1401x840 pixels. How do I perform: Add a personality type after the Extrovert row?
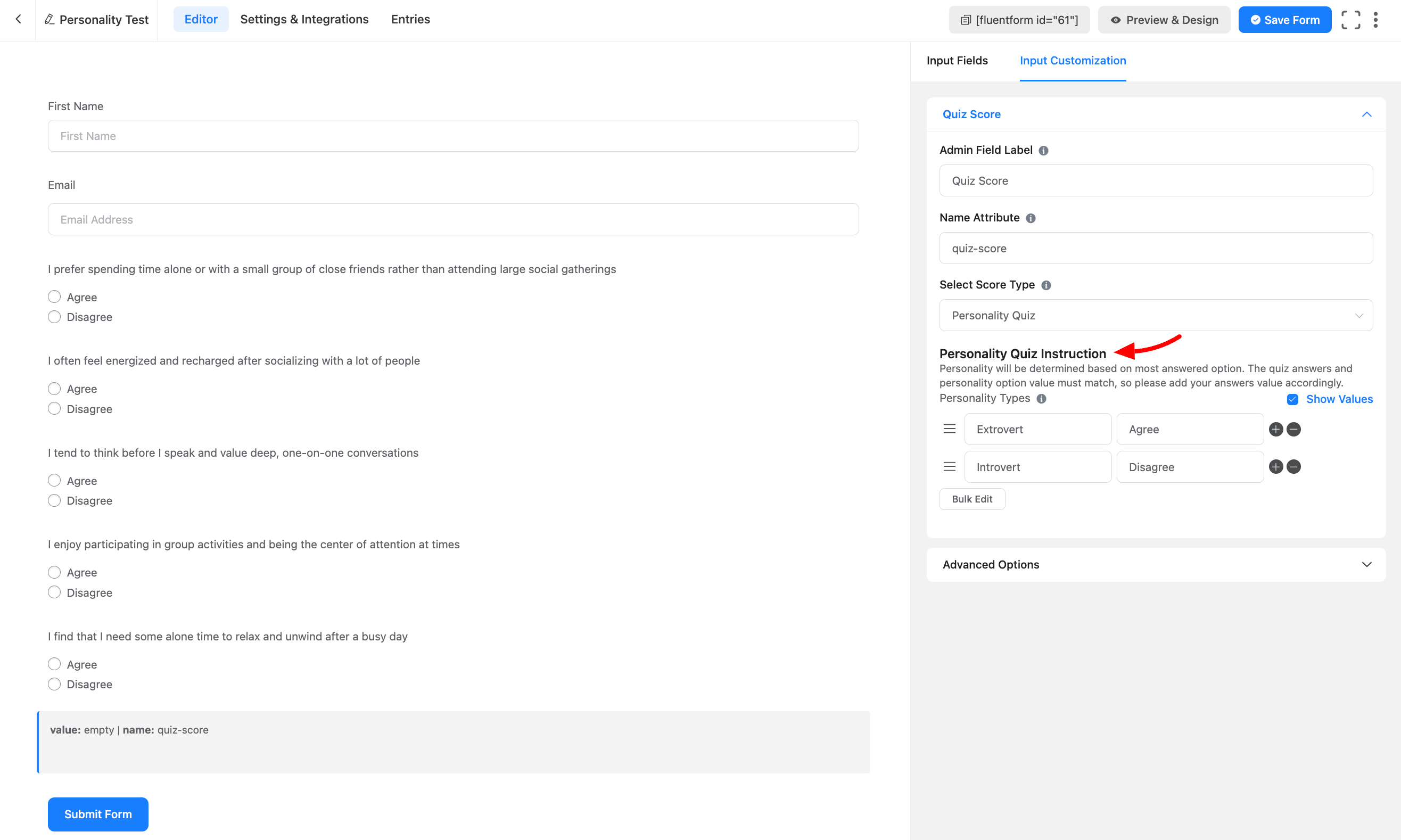[x=1275, y=429]
